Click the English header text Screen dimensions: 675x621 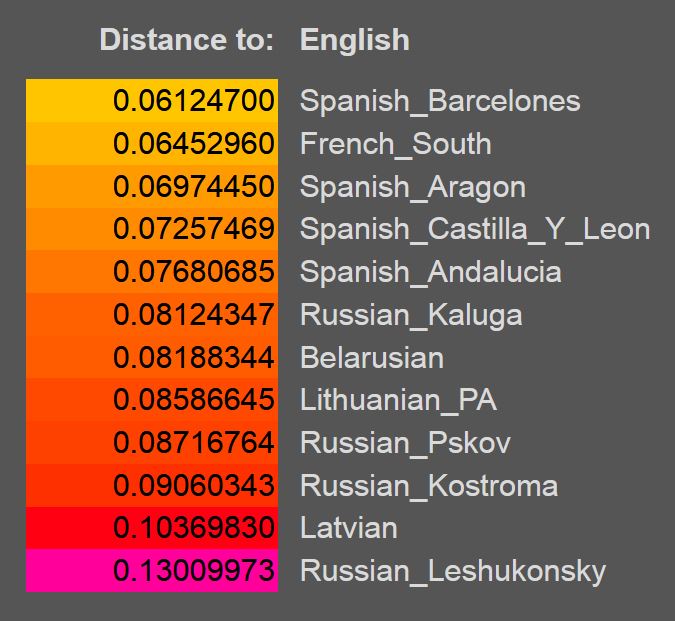355,41
